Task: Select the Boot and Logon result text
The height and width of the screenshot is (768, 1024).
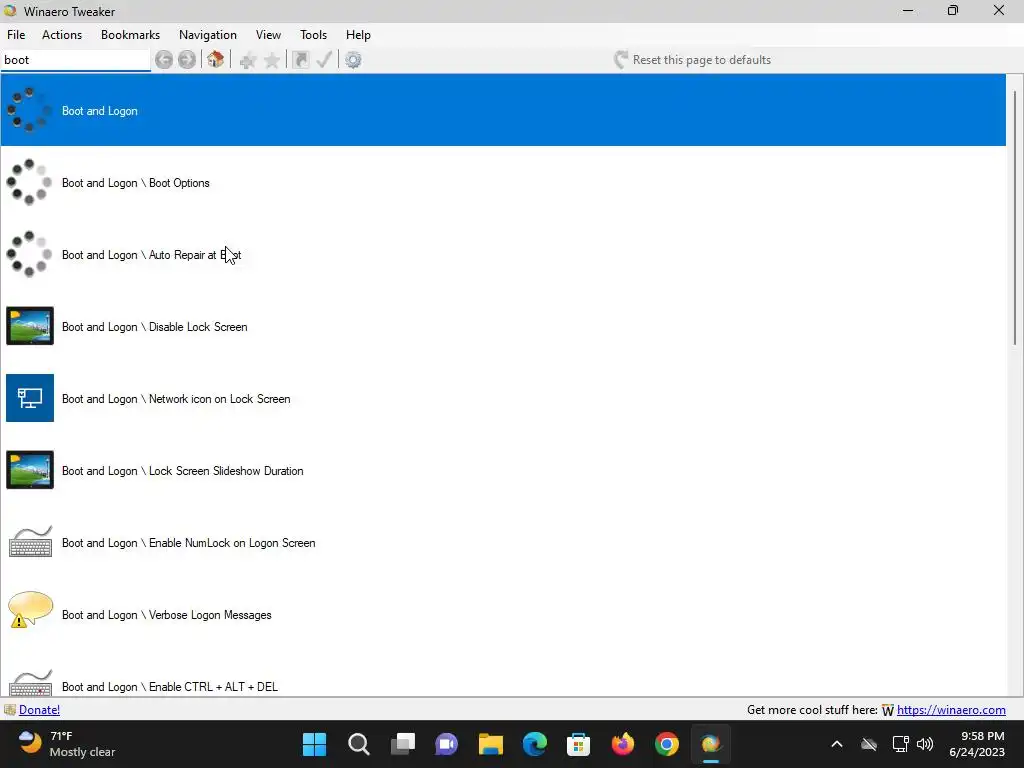Action: click(x=100, y=111)
